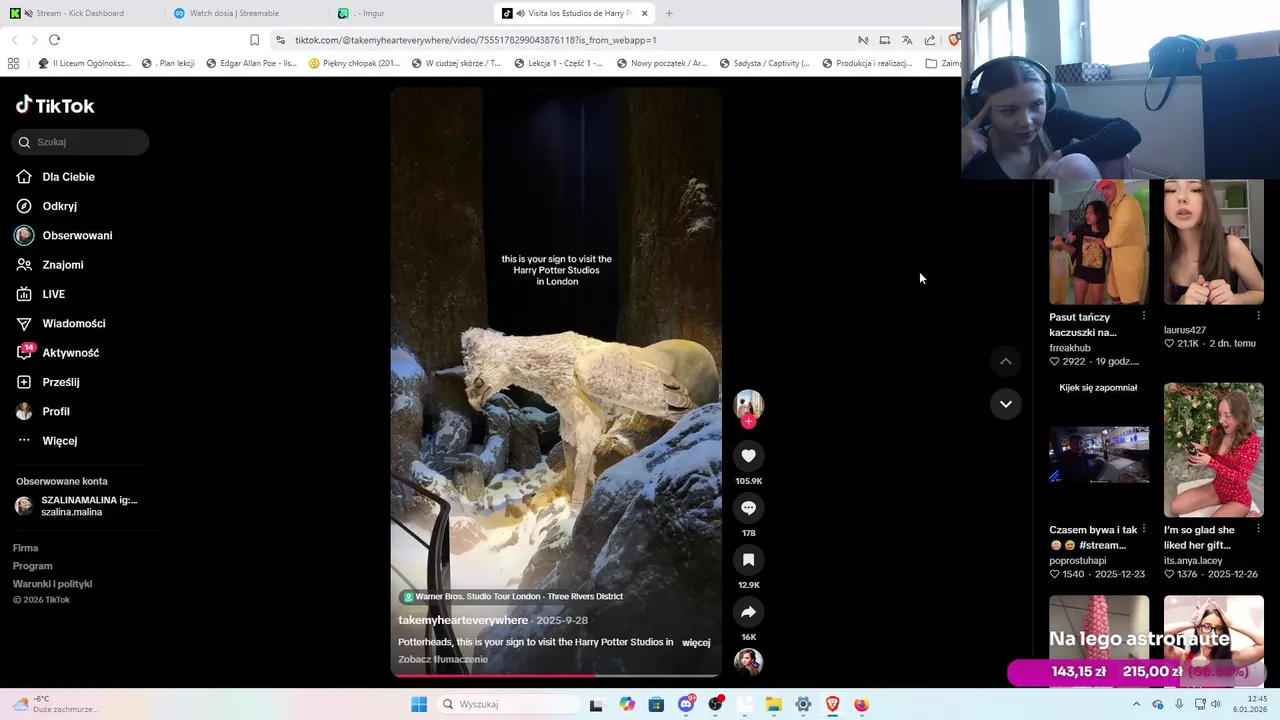Open options for the I'm so glad video

click(x=1258, y=529)
